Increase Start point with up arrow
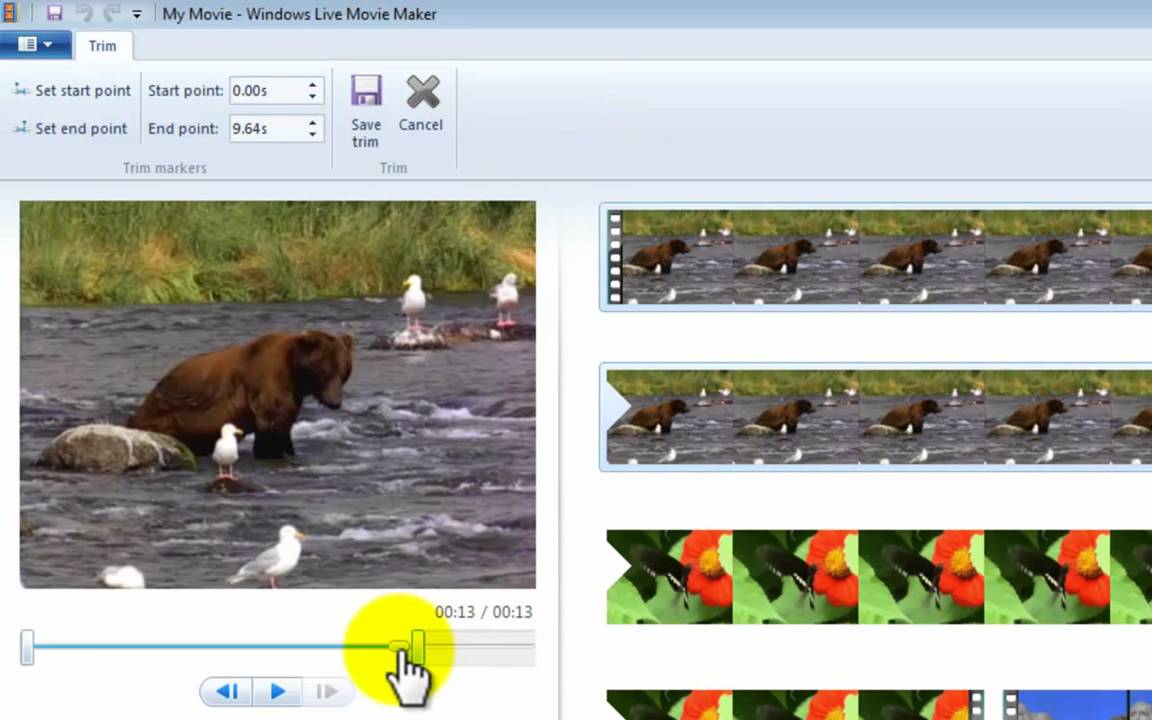1152x720 pixels. [313, 84]
